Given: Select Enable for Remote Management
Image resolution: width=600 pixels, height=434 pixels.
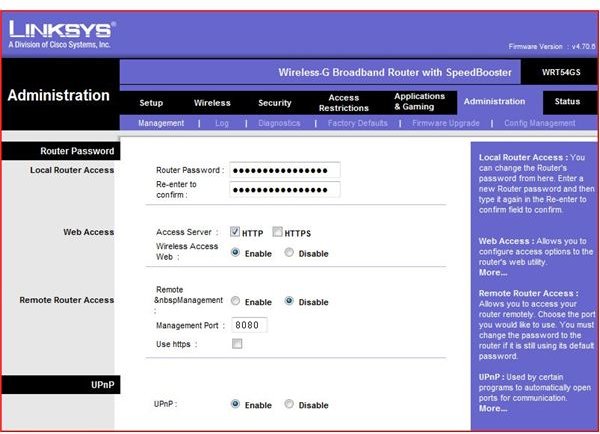Looking at the screenshot, I should (x=235, y=301).
